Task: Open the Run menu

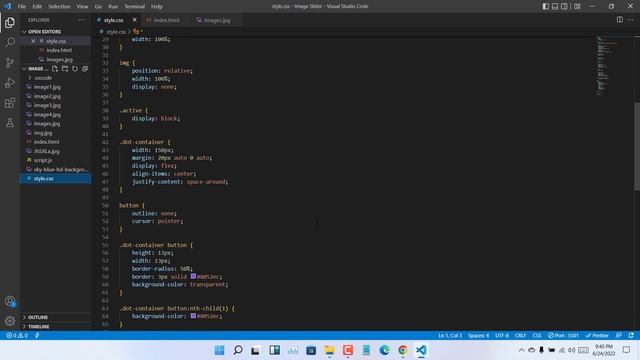Action: tap(113, 7)
